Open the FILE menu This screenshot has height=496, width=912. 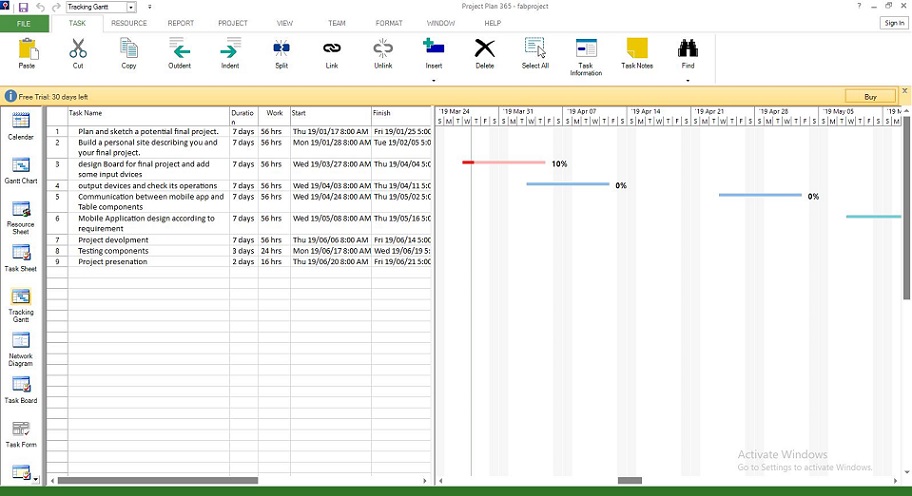tap(24, 23)
